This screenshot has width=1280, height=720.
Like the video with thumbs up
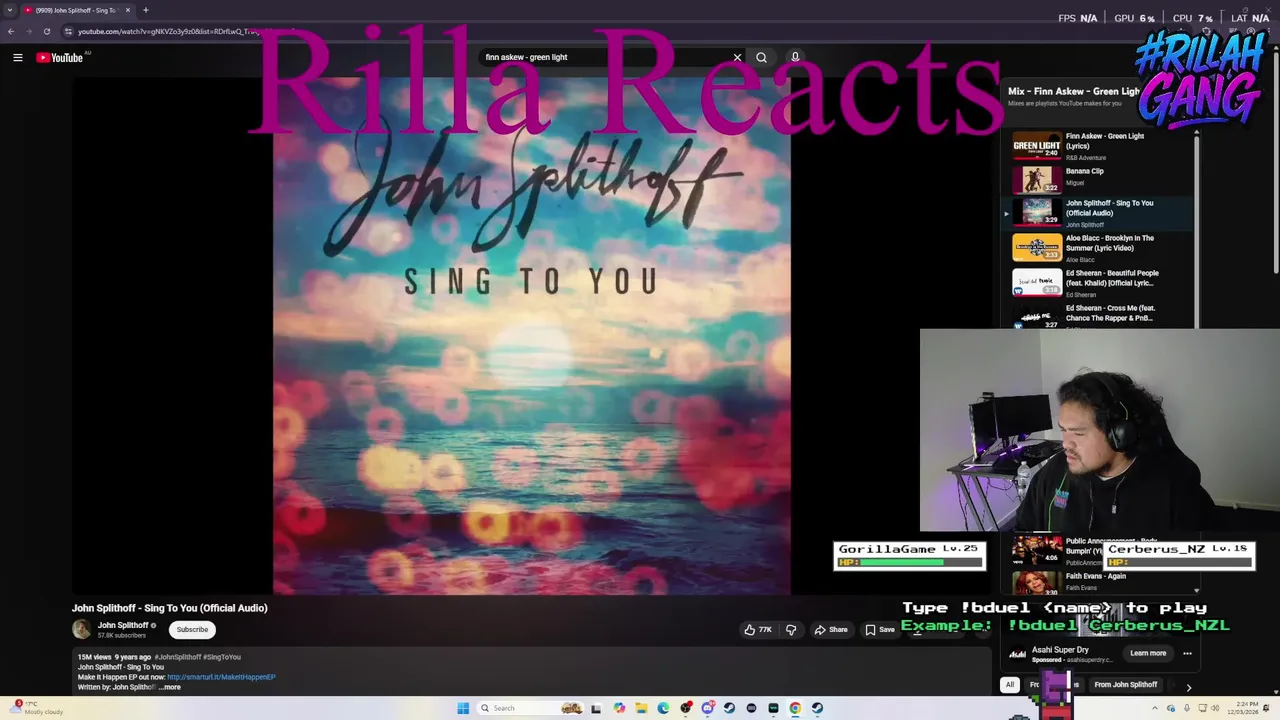point(758,630)
